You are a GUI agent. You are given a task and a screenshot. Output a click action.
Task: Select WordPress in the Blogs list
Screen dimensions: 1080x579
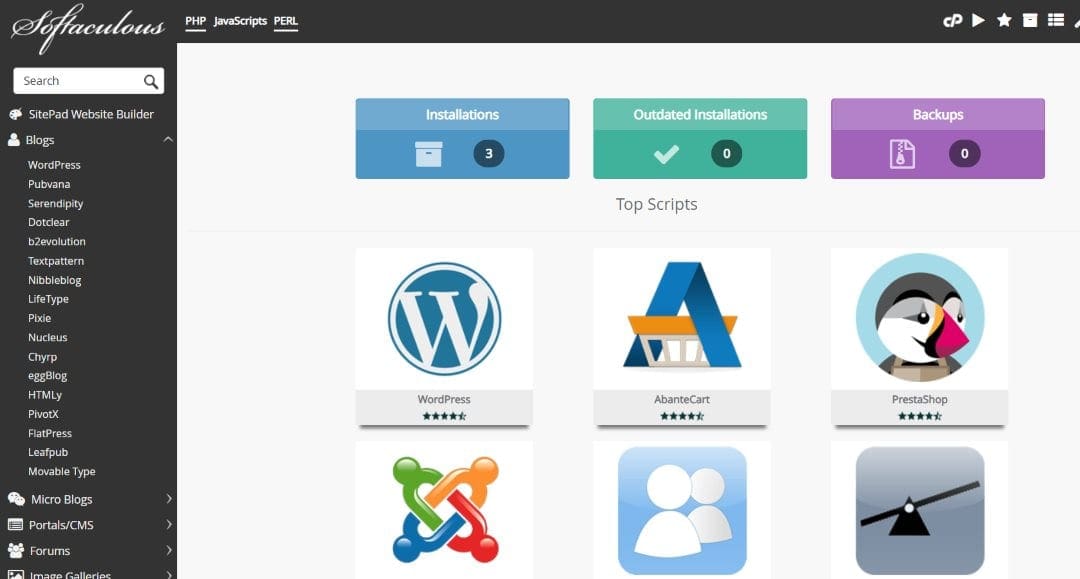[x=54, y=165]
